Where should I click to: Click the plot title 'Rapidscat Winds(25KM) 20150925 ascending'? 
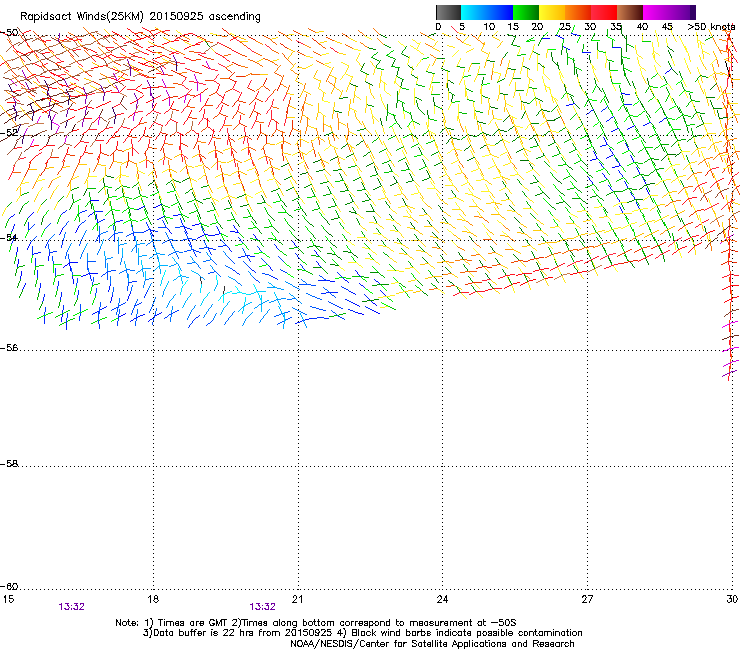[x=140, y=17]
